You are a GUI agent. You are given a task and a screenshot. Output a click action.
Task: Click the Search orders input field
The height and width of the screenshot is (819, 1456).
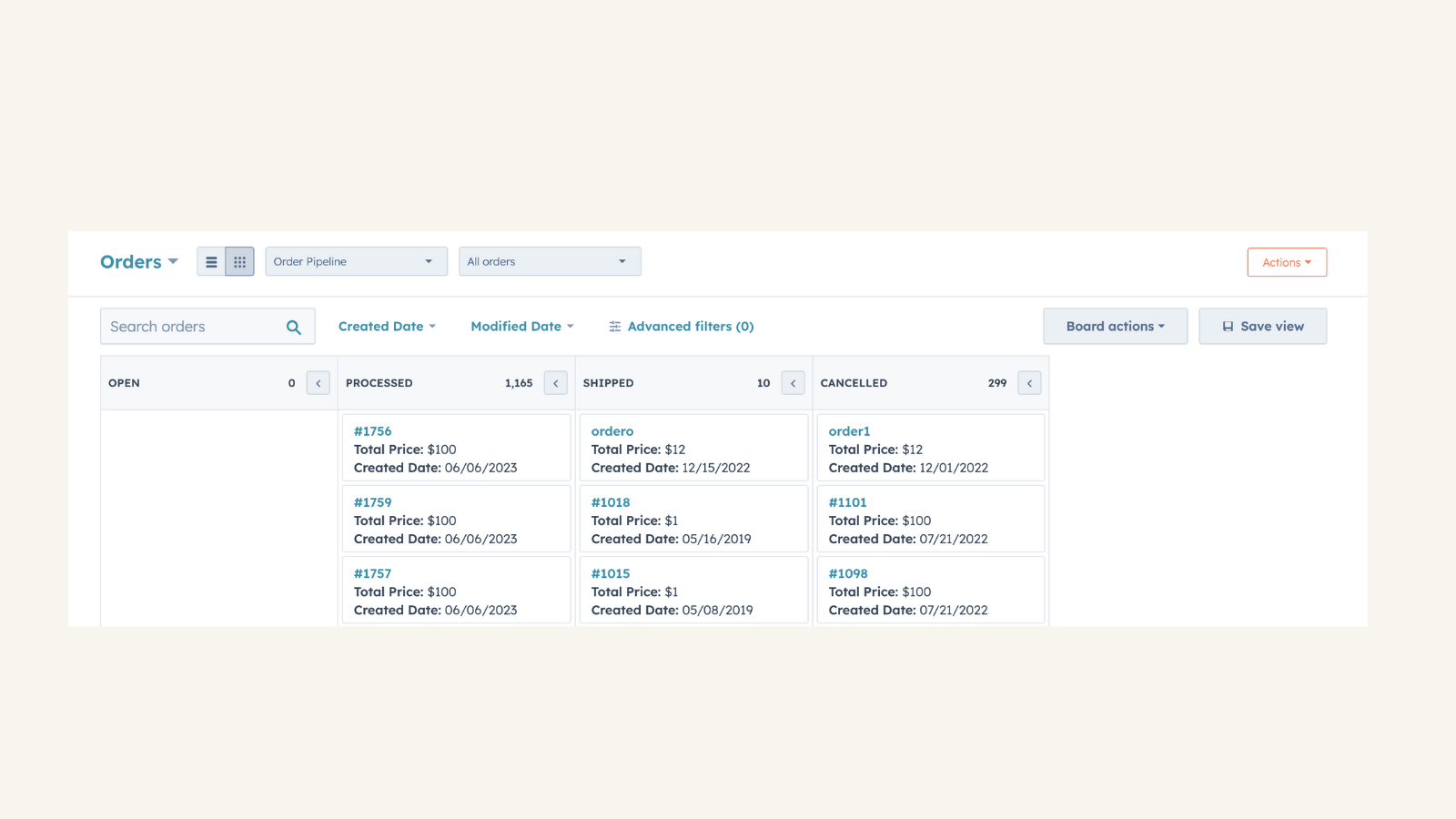tap(191, 326)
